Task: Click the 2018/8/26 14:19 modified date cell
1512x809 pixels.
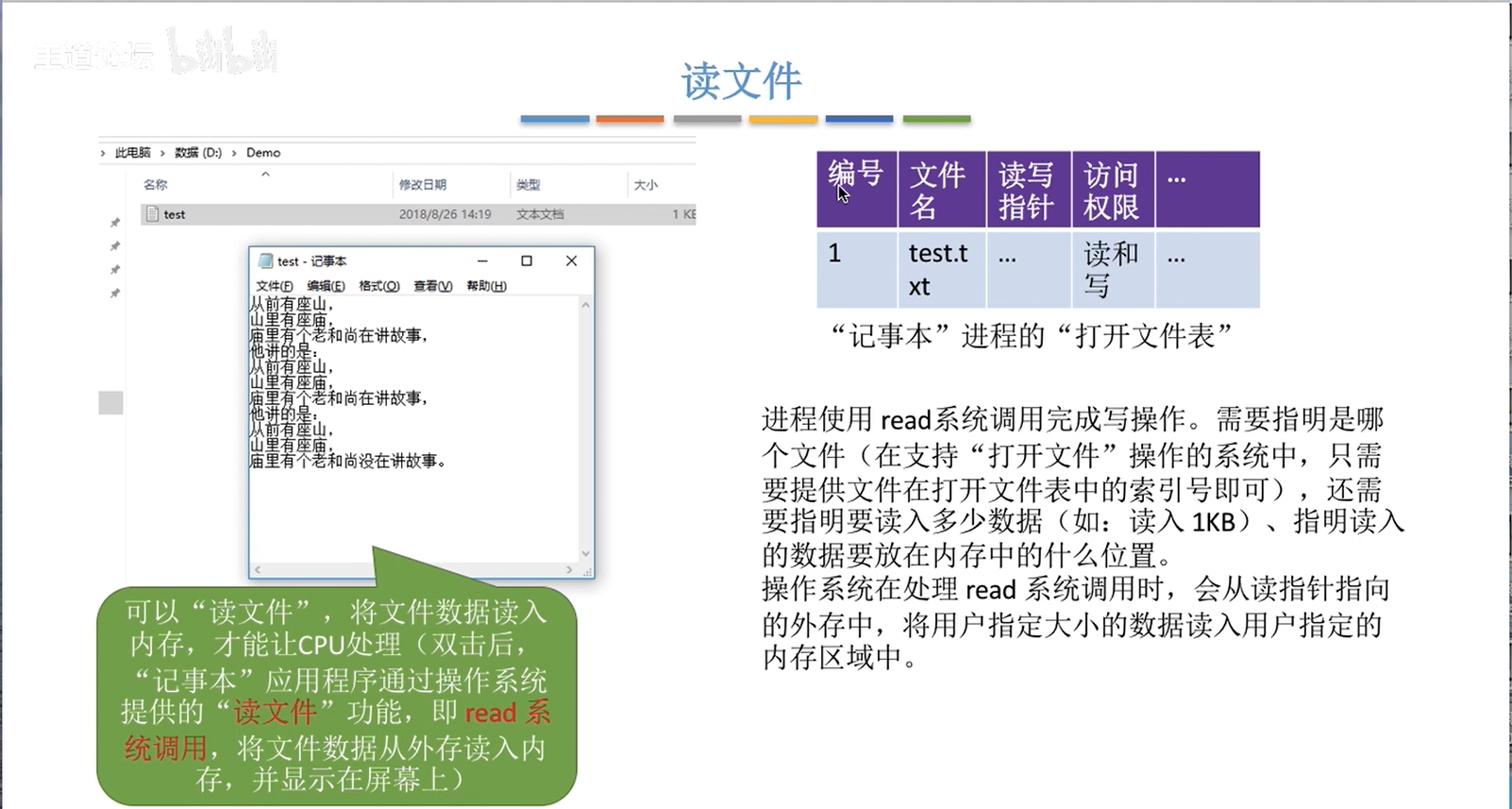Action: coord(445,214)
